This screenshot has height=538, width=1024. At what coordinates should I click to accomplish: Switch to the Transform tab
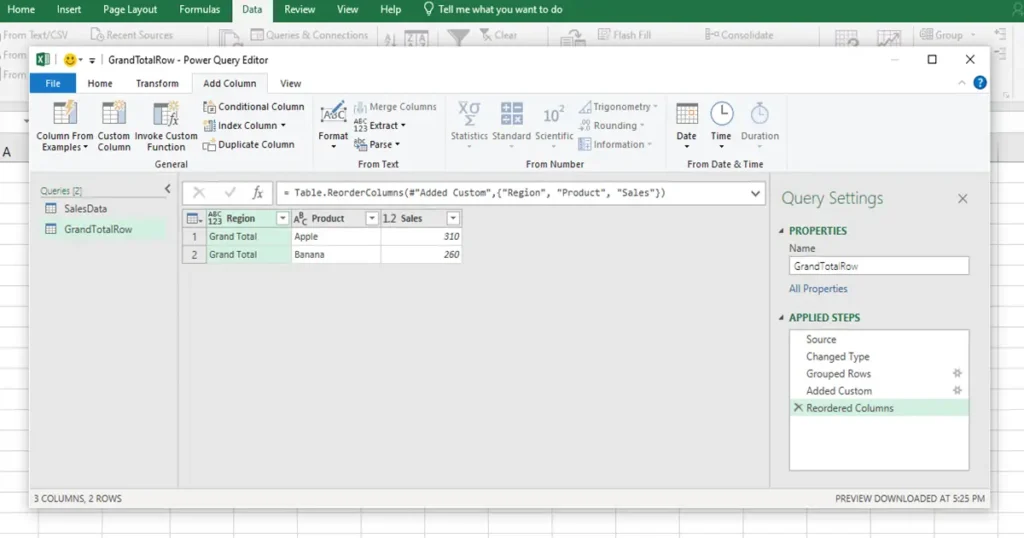[x=157, y=83]
